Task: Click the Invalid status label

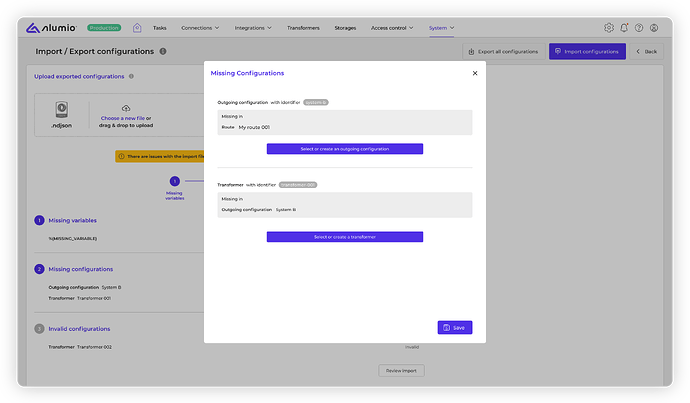Action: (x=412, y=347)
